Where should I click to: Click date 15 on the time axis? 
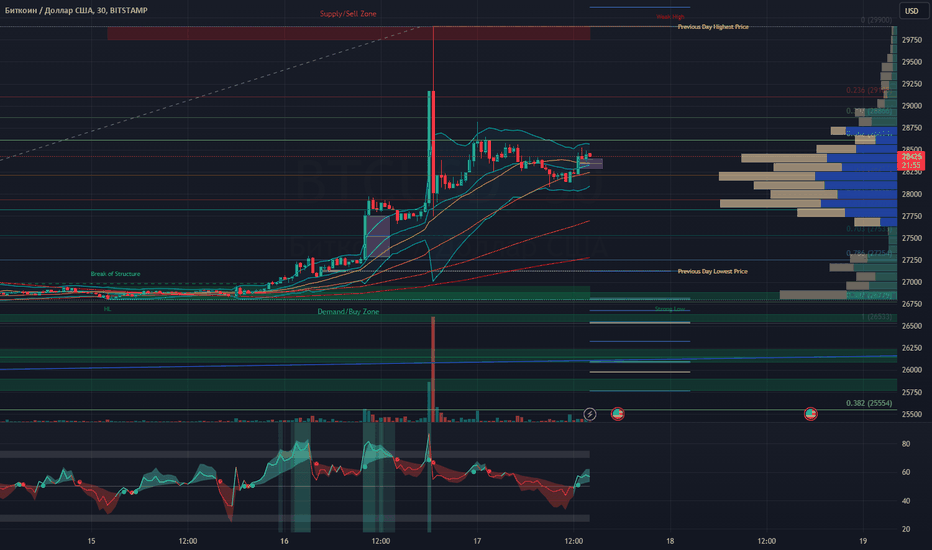point(91,541)
